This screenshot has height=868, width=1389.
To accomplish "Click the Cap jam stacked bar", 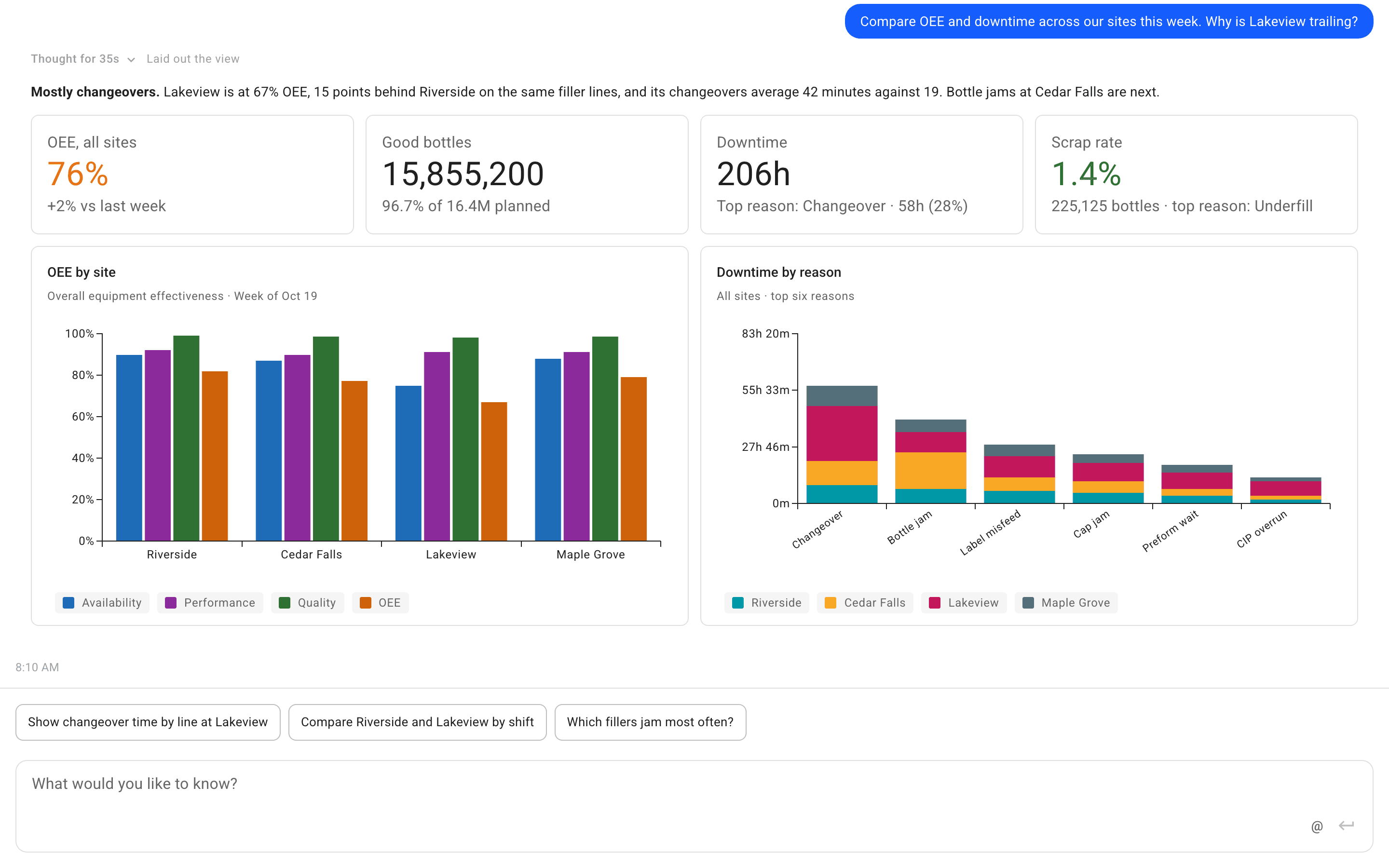I will pyautogui.click(x=1108, y=479).
